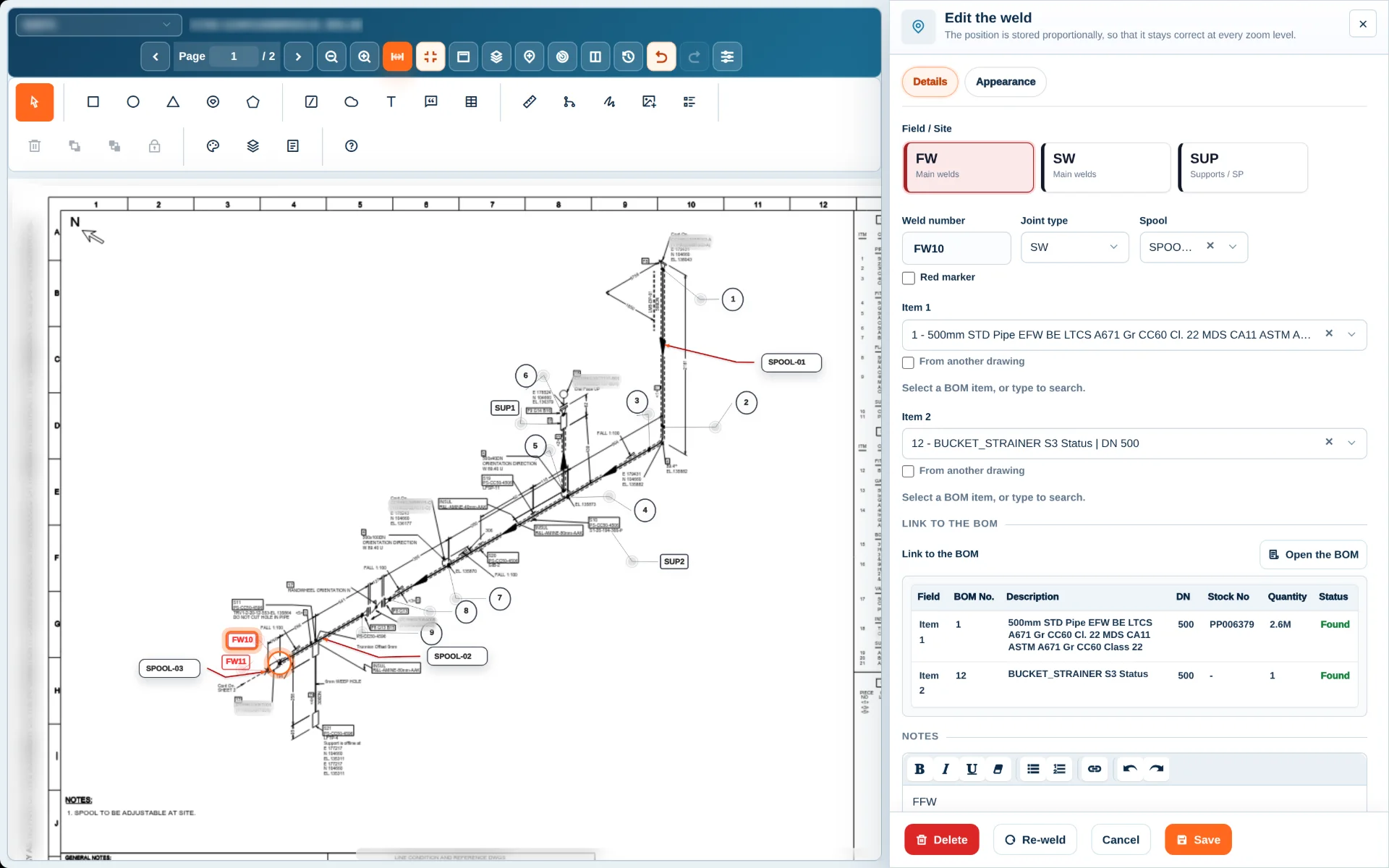The width and height of the screenshot is (1389, 868).
Task: Check From another drawing under Item 1
Action: (908, 362)
